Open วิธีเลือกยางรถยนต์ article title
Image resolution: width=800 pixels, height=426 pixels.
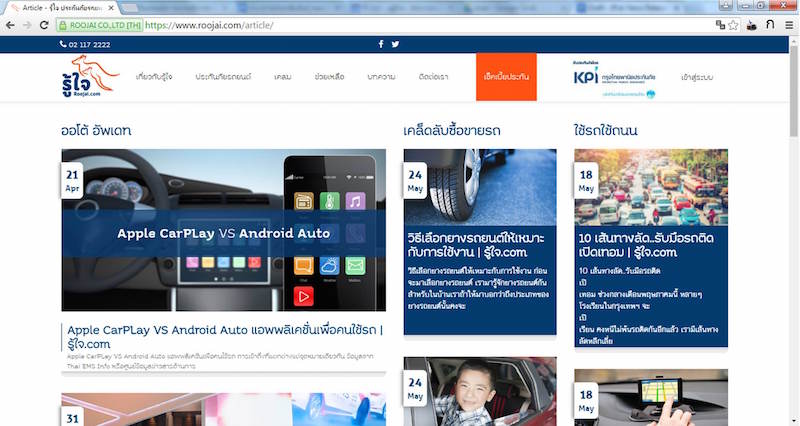(x=476, y=245)
